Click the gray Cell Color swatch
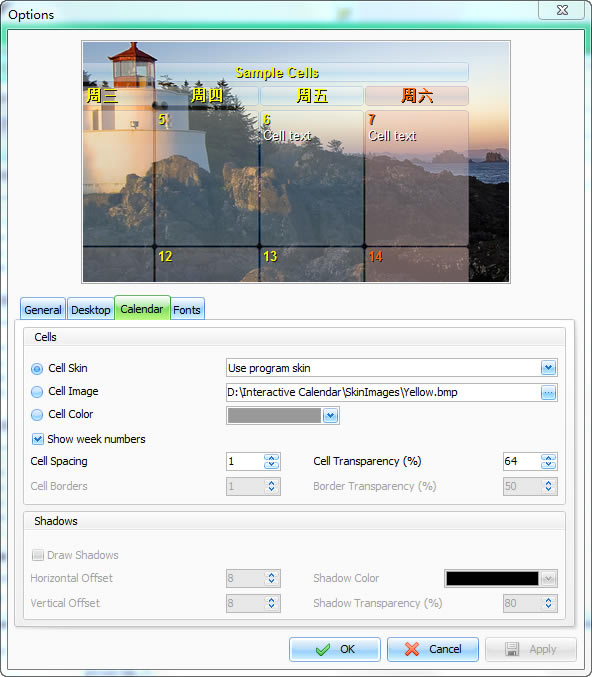Screen dimensions: 592x677 [274, 415]
